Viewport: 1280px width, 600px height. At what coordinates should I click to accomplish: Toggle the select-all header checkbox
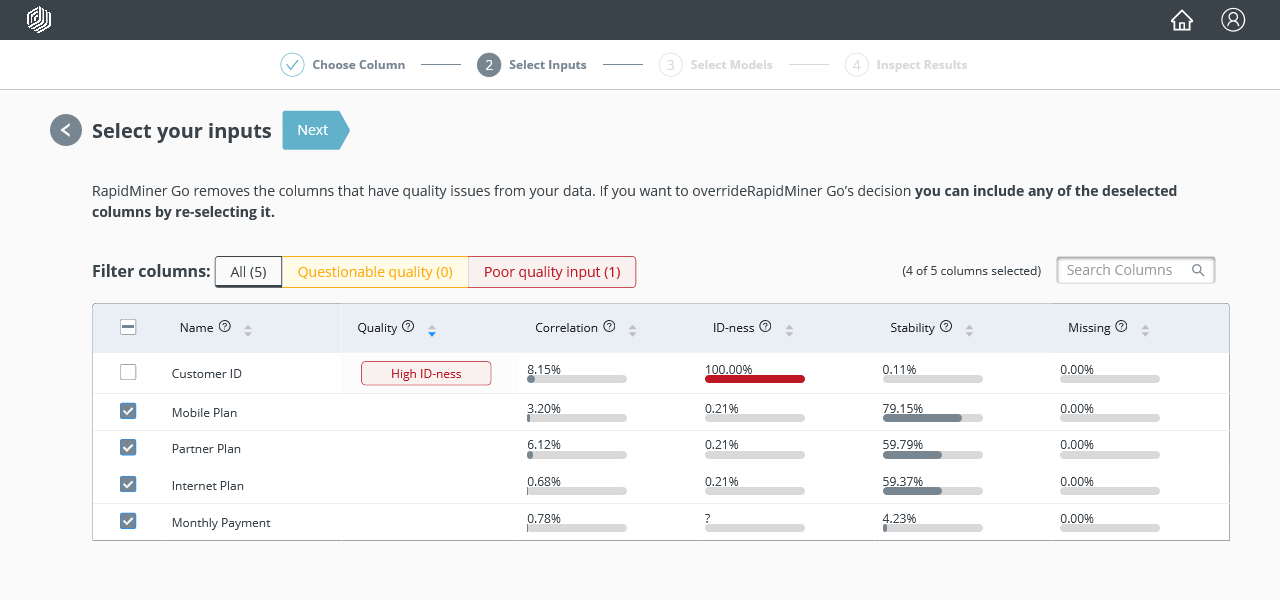point(128,327)
